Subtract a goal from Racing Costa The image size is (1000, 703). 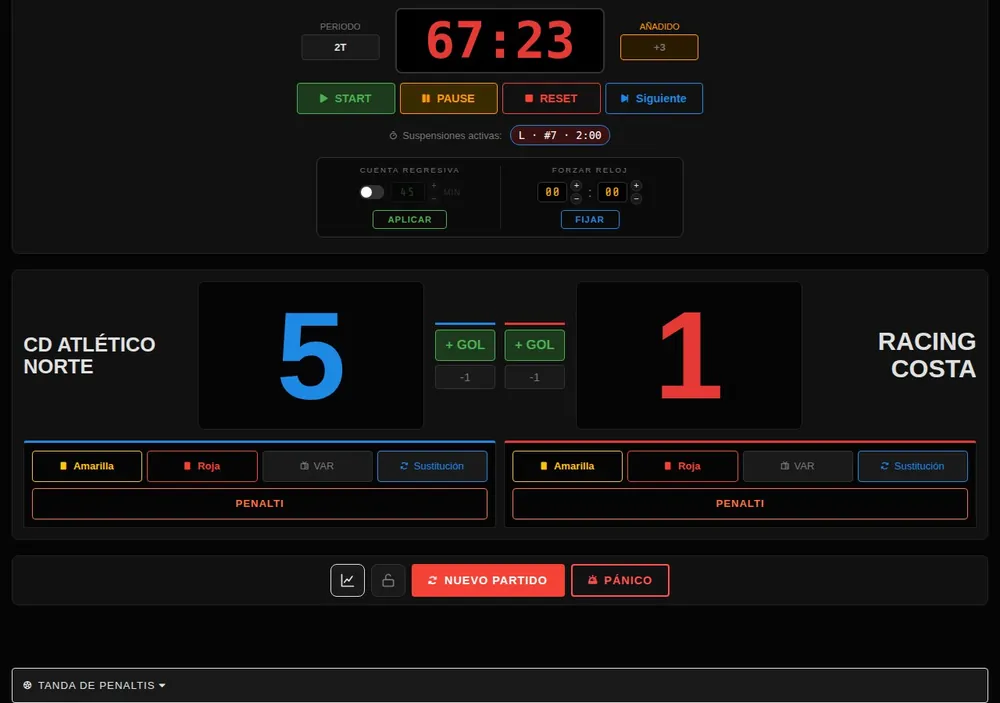(x=534, y=378)
